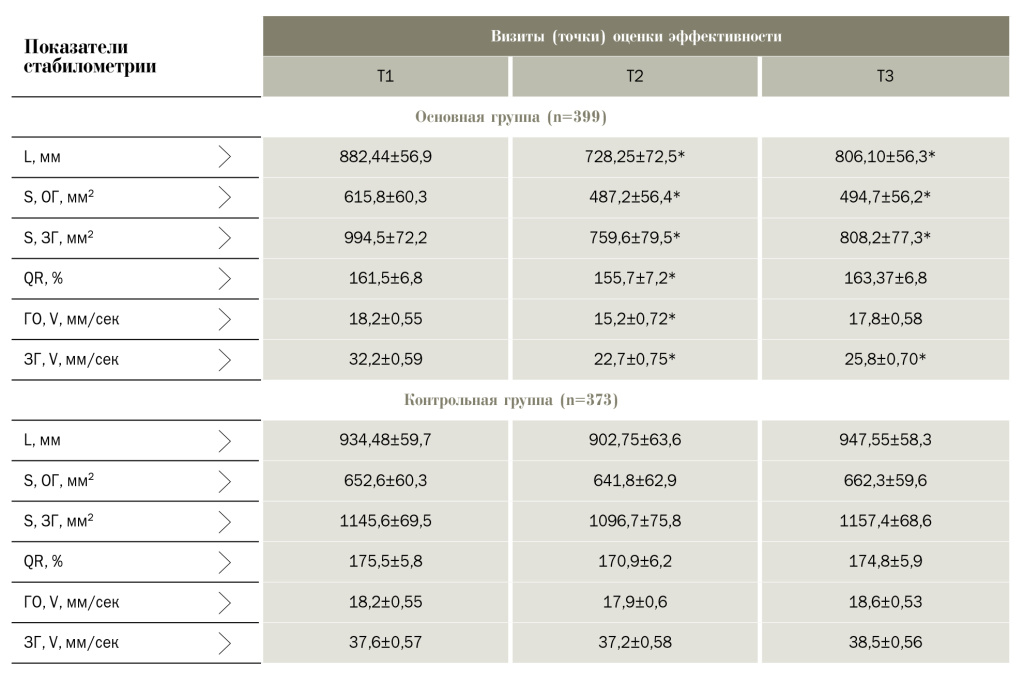Click the chevron beside L, мм in Основная группа
Screen dimensions: 1024x684
pyautogui.click(x=224, y=157)
